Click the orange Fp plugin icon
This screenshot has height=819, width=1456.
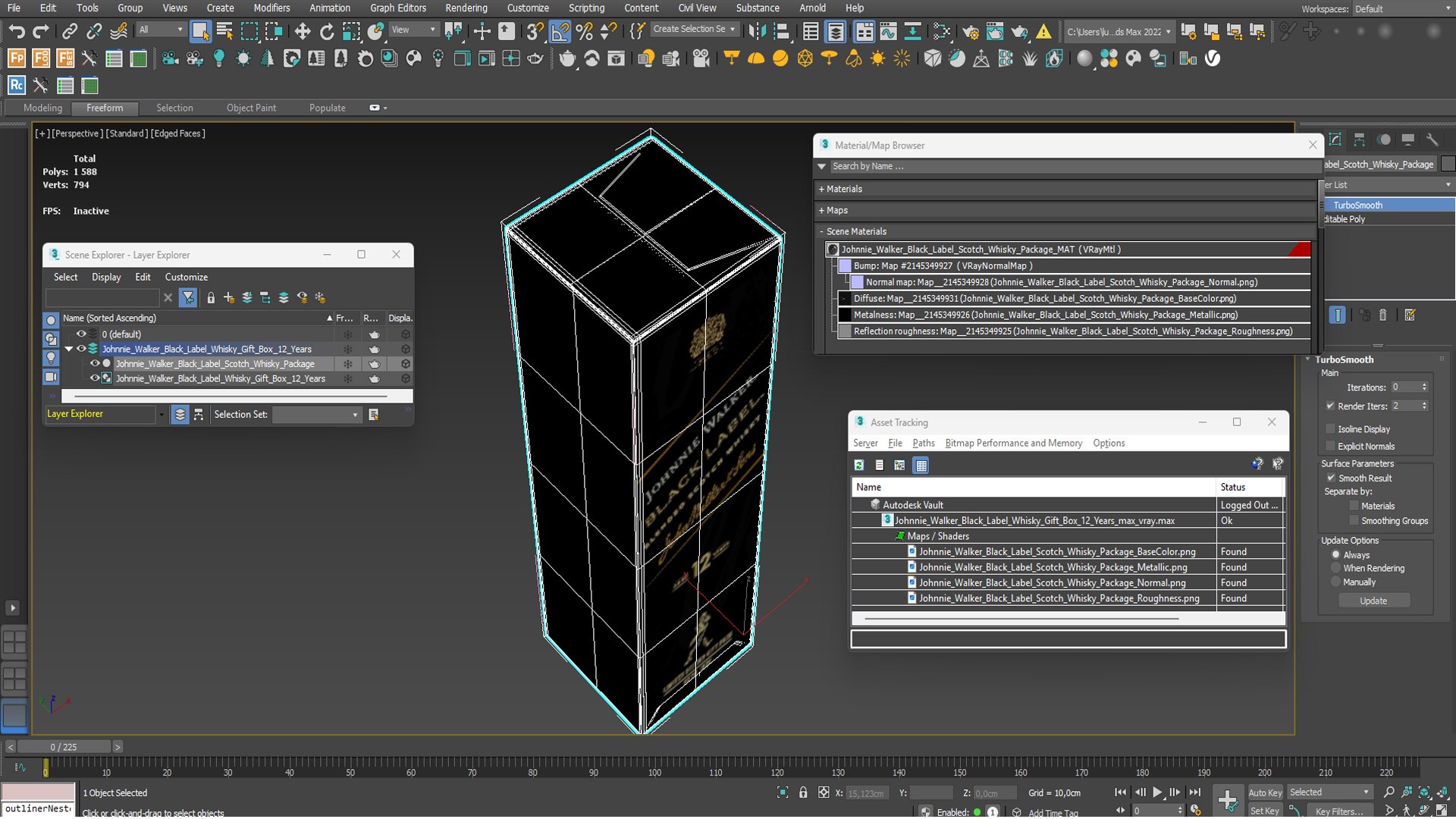click(x=17, y=58)
